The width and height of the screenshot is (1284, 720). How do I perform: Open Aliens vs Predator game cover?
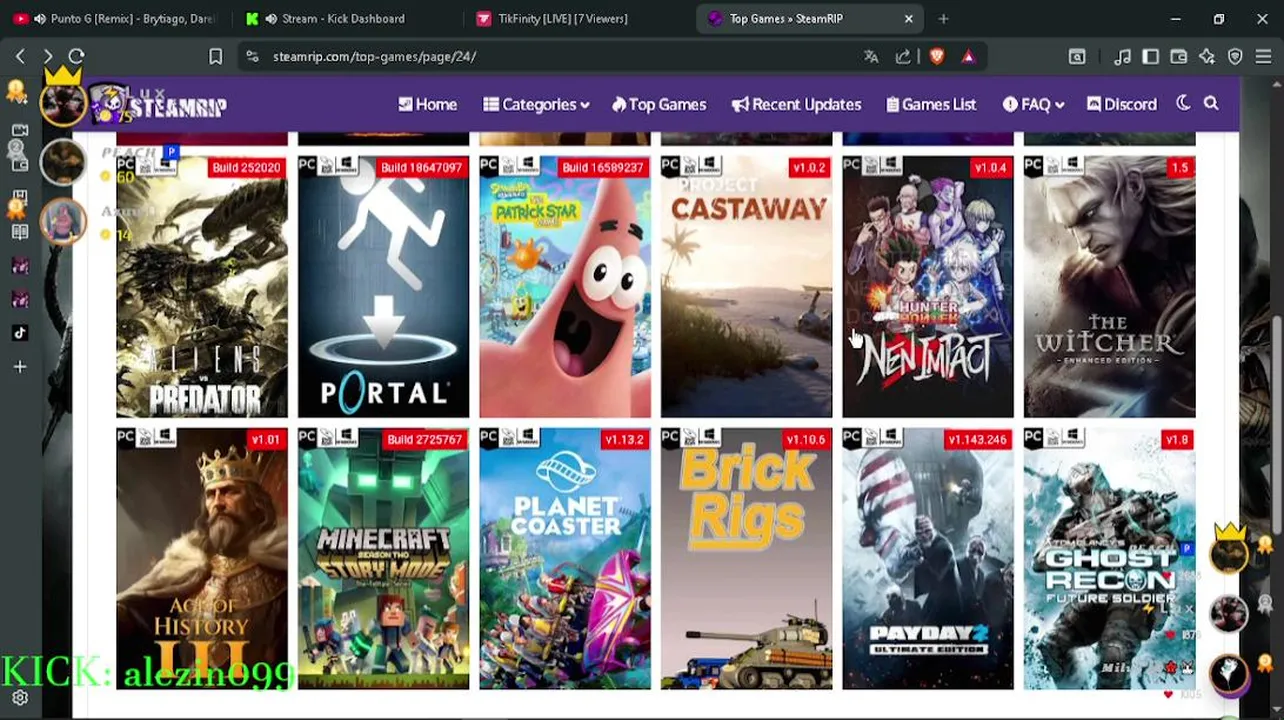pos(202,286)
